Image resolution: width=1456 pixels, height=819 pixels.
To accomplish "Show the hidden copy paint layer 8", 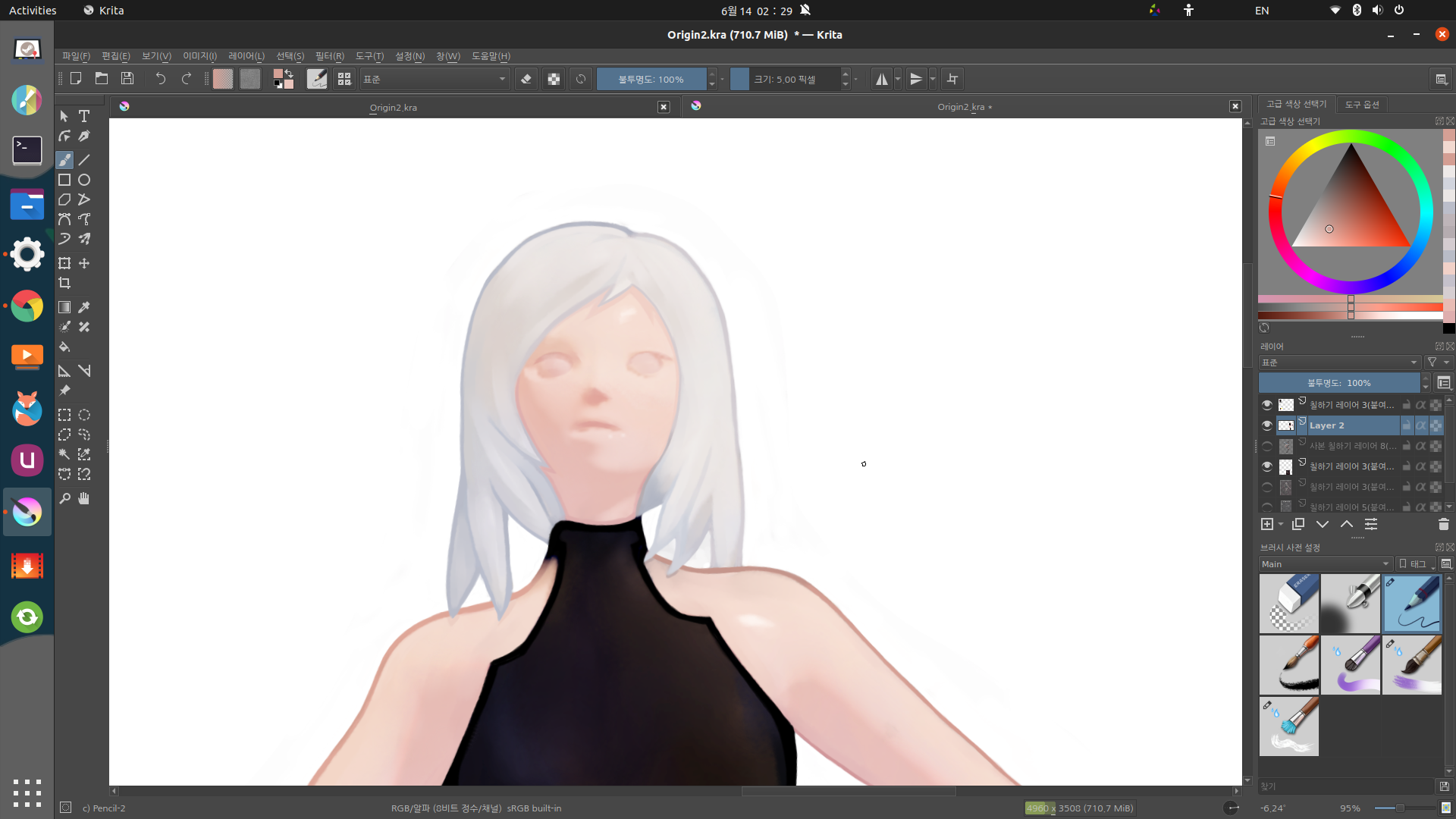I will tap(1266, 446).
